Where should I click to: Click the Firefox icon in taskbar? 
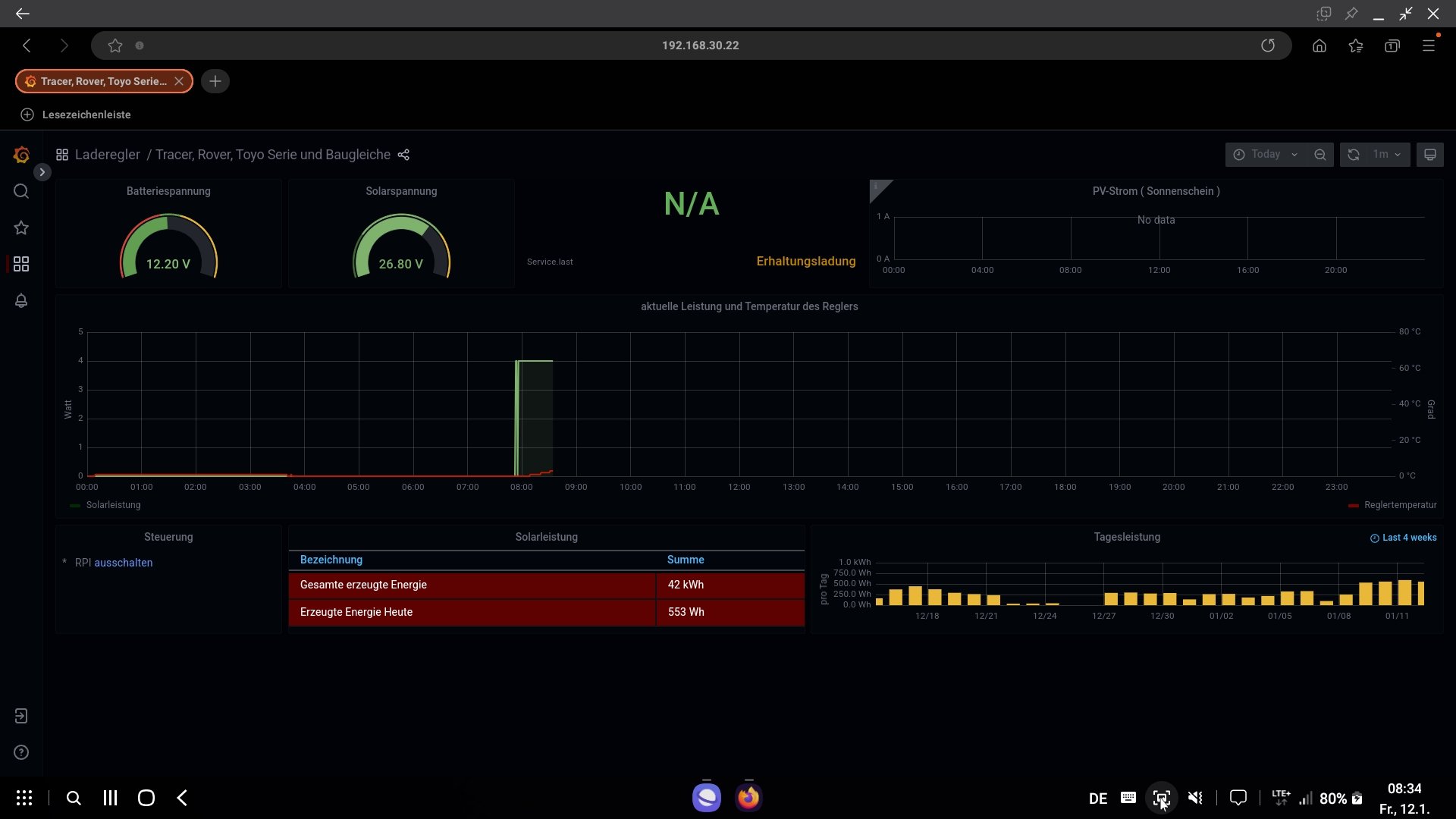pos(748,798)
